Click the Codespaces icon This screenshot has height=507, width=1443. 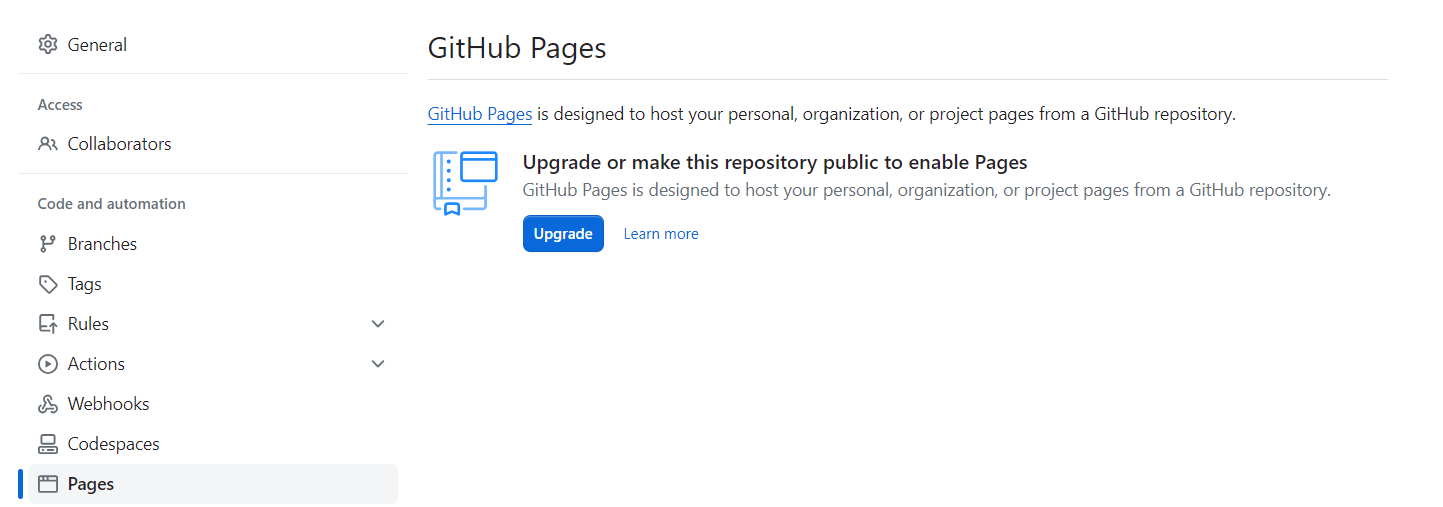47,444
